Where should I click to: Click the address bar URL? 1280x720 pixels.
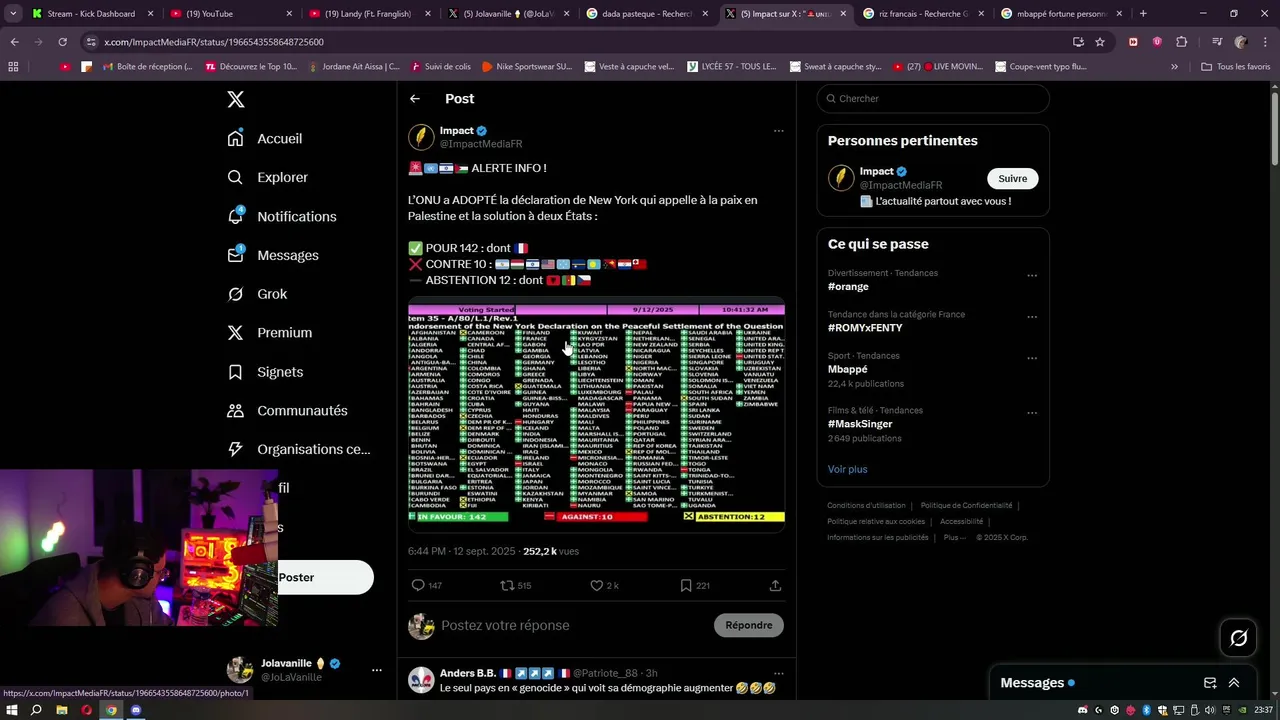(x=214, y=42)
